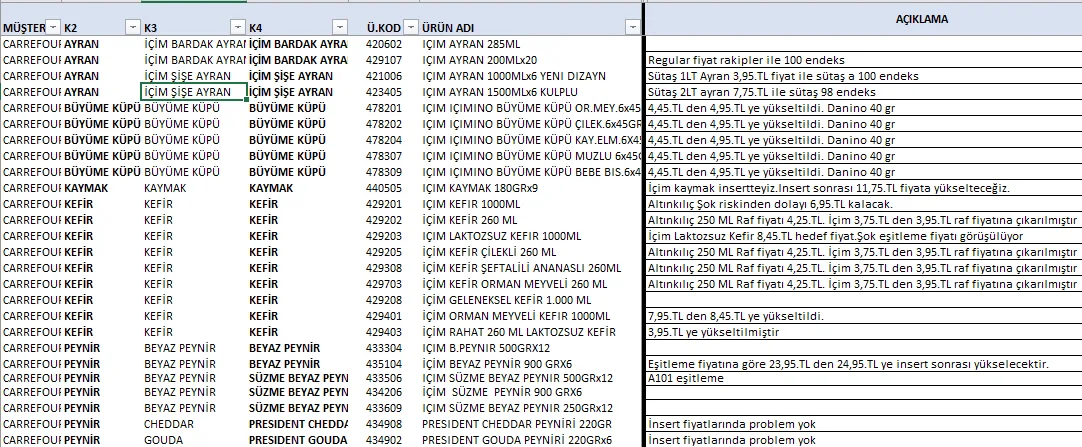
Task: Click the cell PRESIDENT GOUDA PEYNİRİ 220GRx6
Action: coord(516,440)
